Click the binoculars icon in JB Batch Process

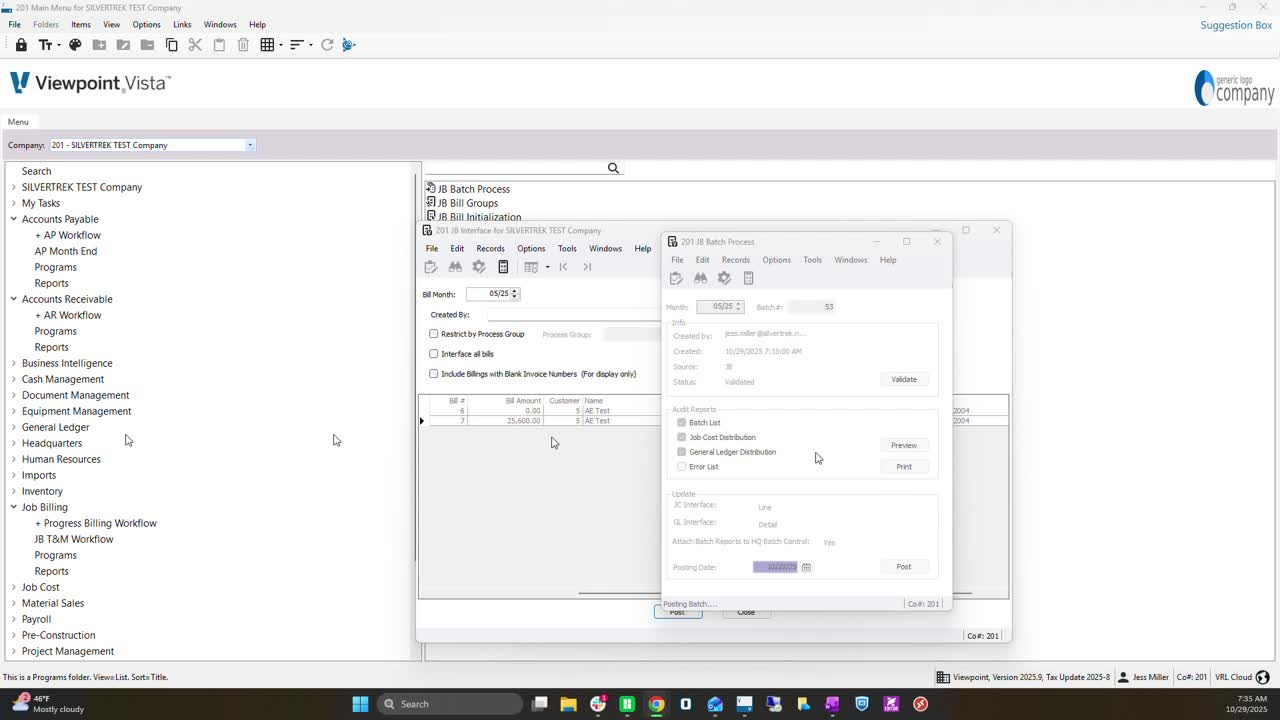700,278
